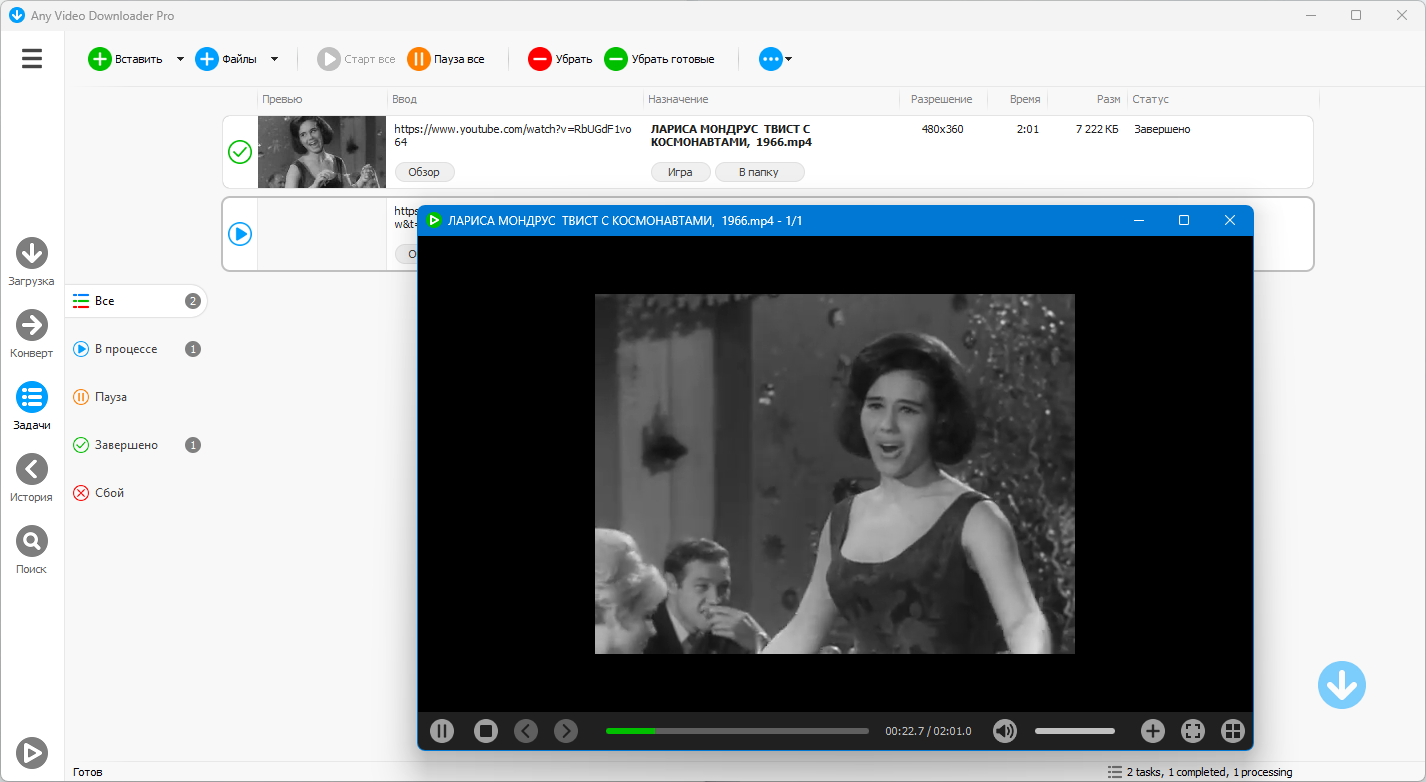The height and width of the screenshot is (782, 1426).
Task: Open the История sidebar icon
Action: click(x=32, y=469)
